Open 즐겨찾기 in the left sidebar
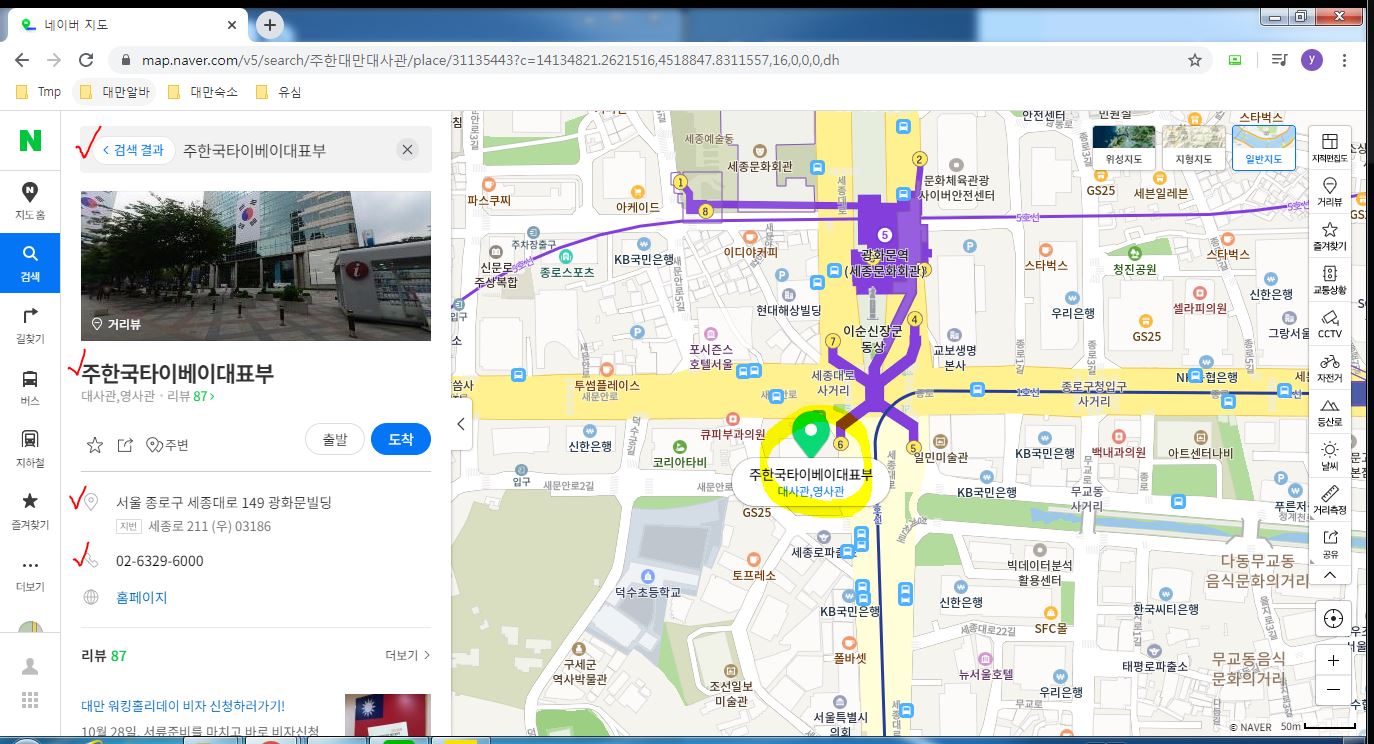Screen dimensions: 1374x744 click(30, 510)
